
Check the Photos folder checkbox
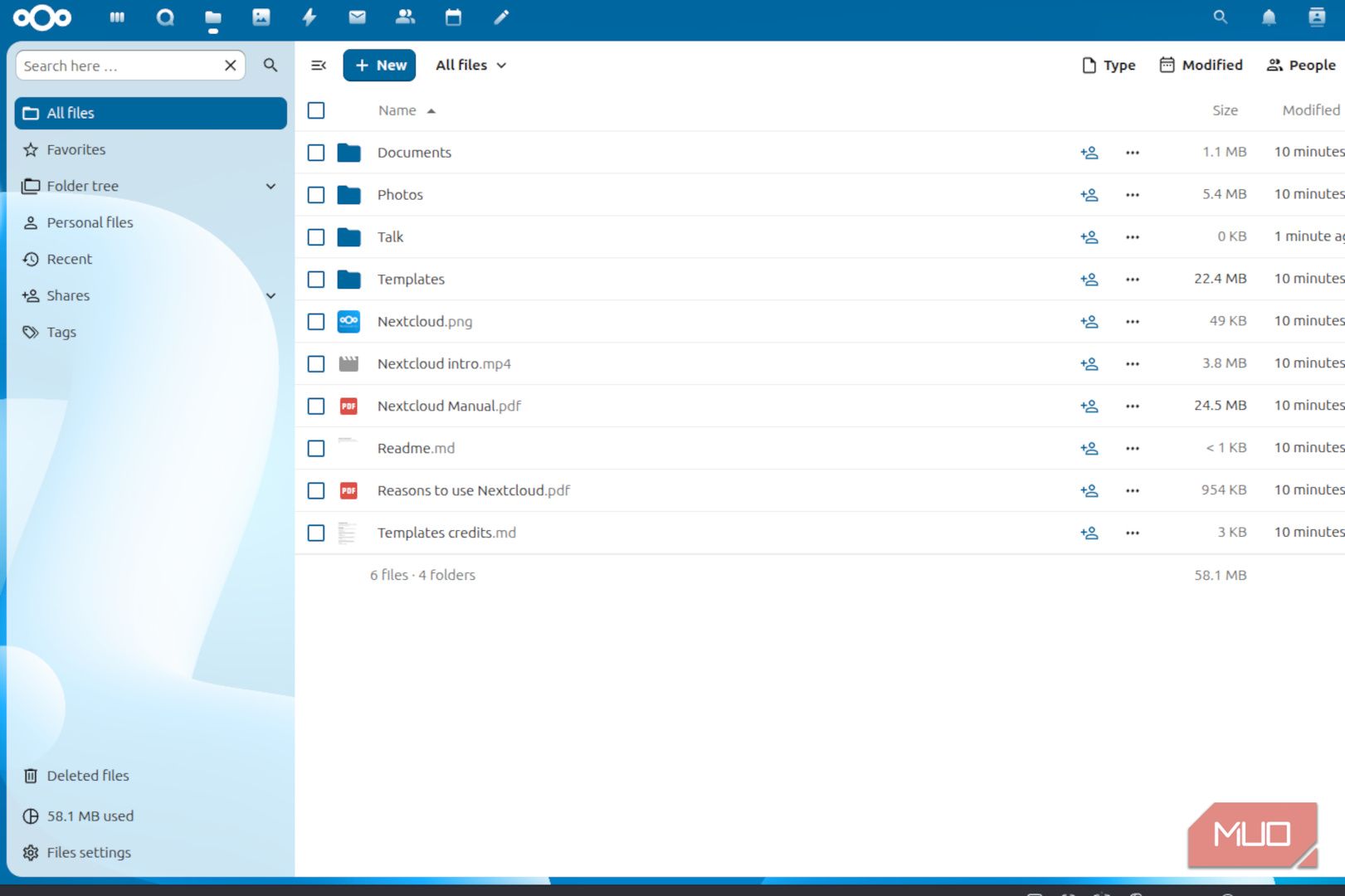click(x=316, y=195)
